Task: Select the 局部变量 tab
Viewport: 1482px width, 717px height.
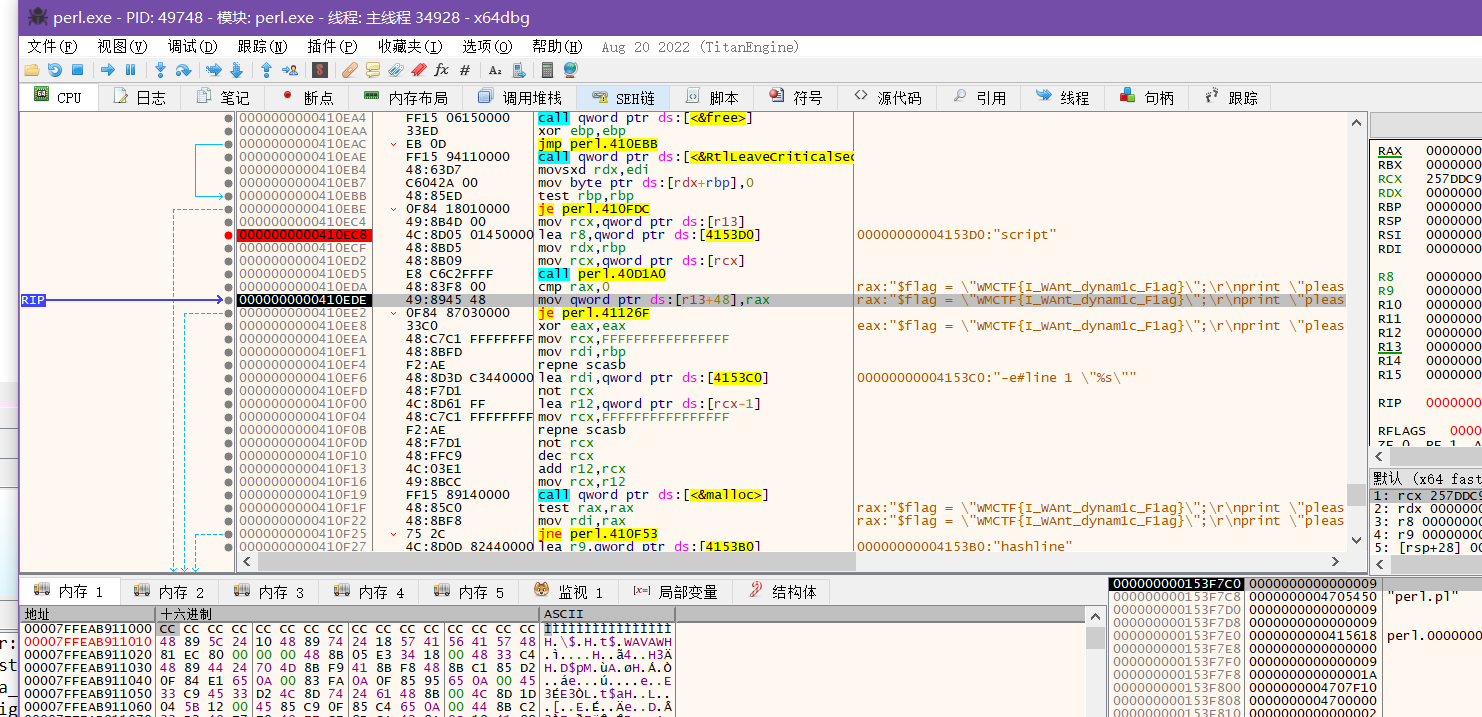Action: coord(676,592)
